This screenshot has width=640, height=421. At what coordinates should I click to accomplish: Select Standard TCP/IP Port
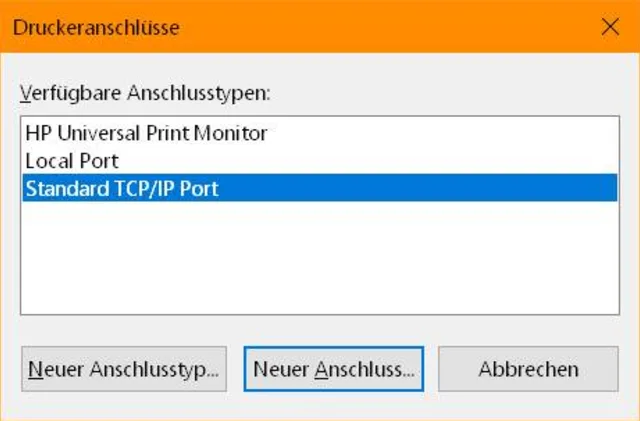point(122,188)
